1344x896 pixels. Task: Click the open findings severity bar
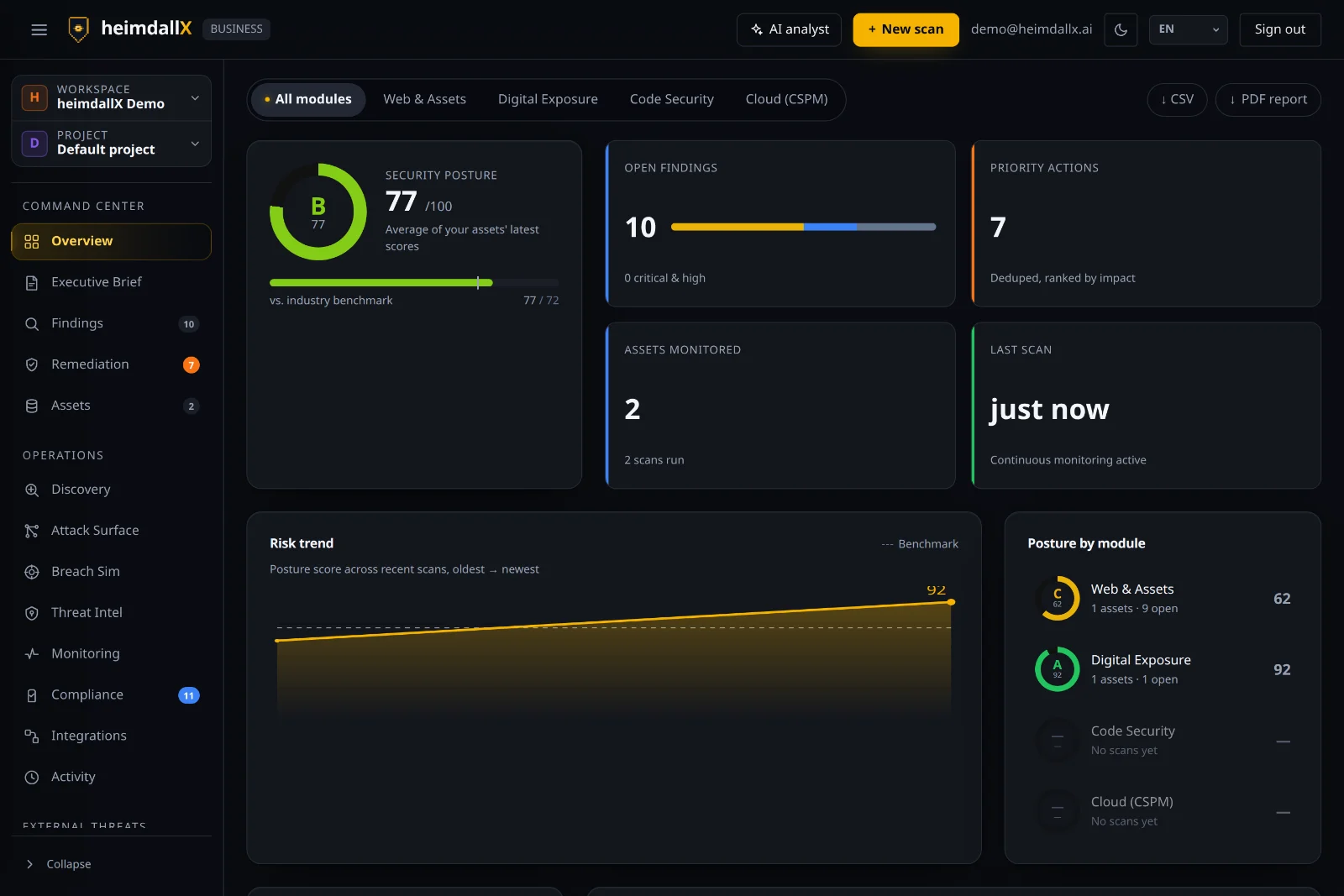(803, 227)
